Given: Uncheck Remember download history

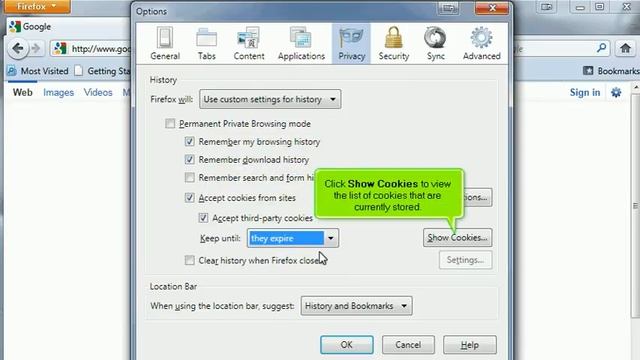Looking at the screenshot, I should point(189,159).
